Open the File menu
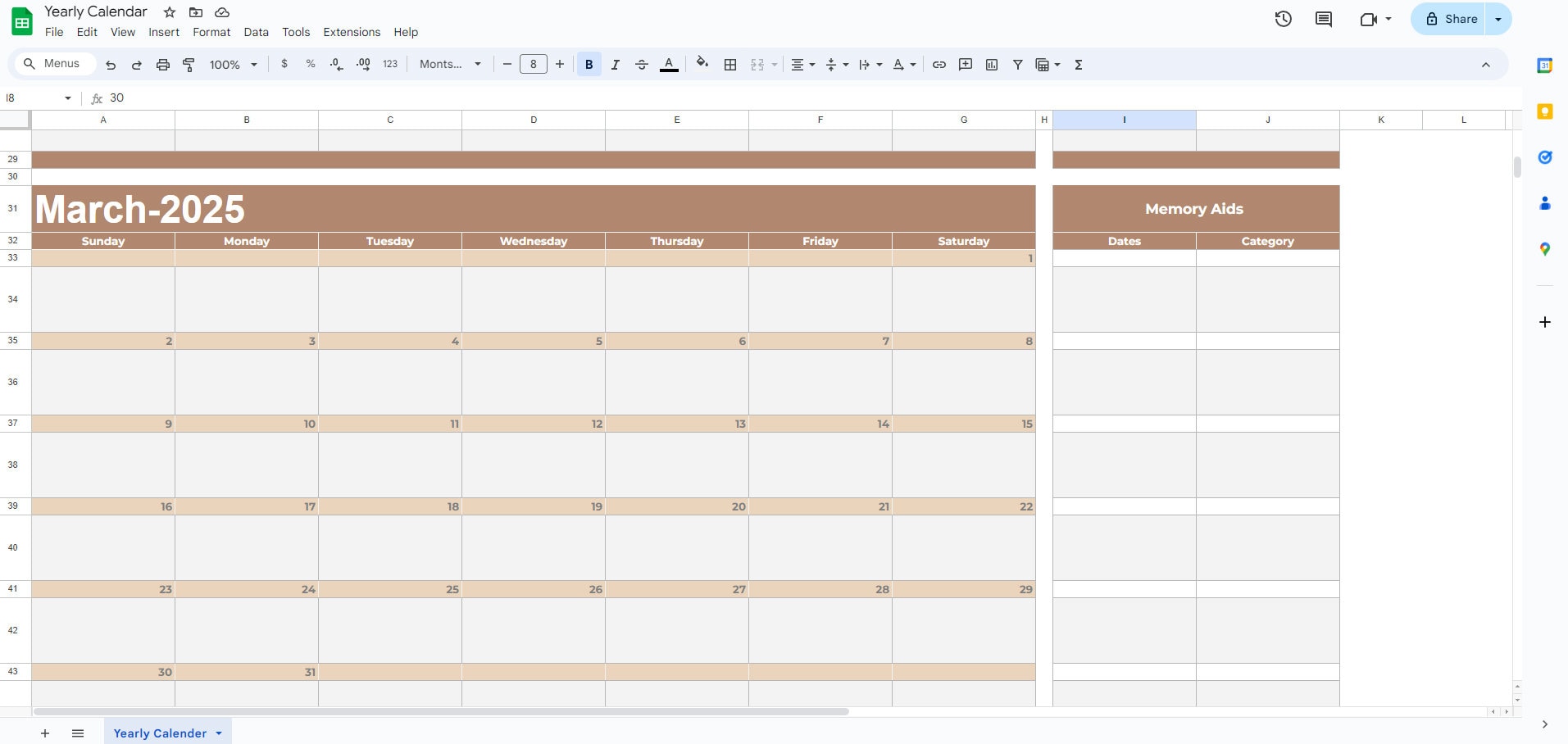Image resolution: width=1568 pixels, height=744 pixels. click(54, 32)
